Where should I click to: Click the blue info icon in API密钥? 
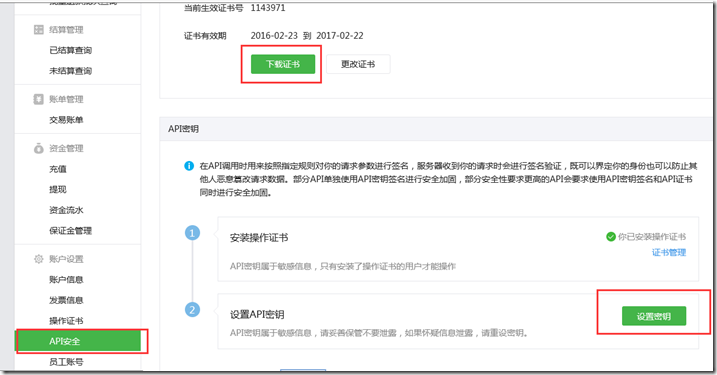pos(189,166)
